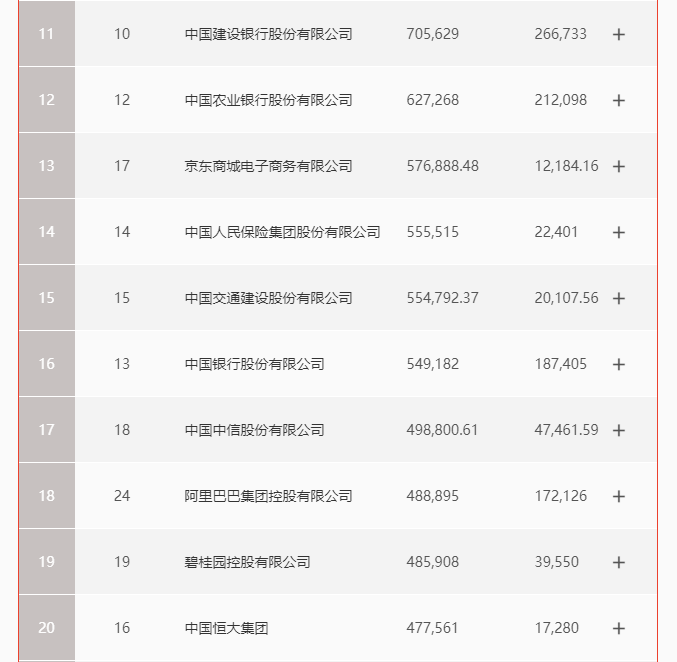The width and height of the screenshot is (677, 662).
Task: Click profit figure 47,461.59
Action: pos(566,430)
